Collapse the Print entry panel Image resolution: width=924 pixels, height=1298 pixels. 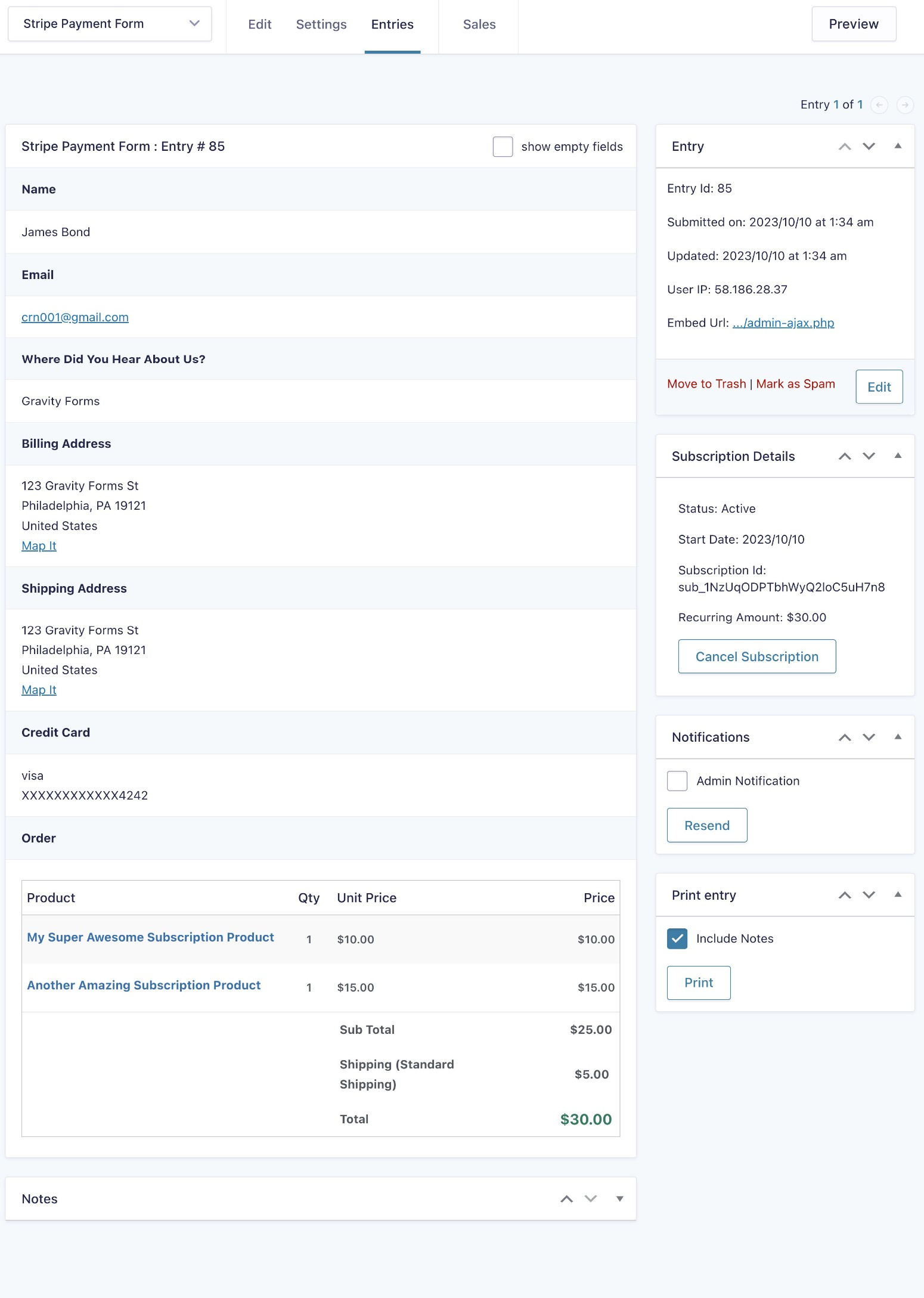click(898, 895)
